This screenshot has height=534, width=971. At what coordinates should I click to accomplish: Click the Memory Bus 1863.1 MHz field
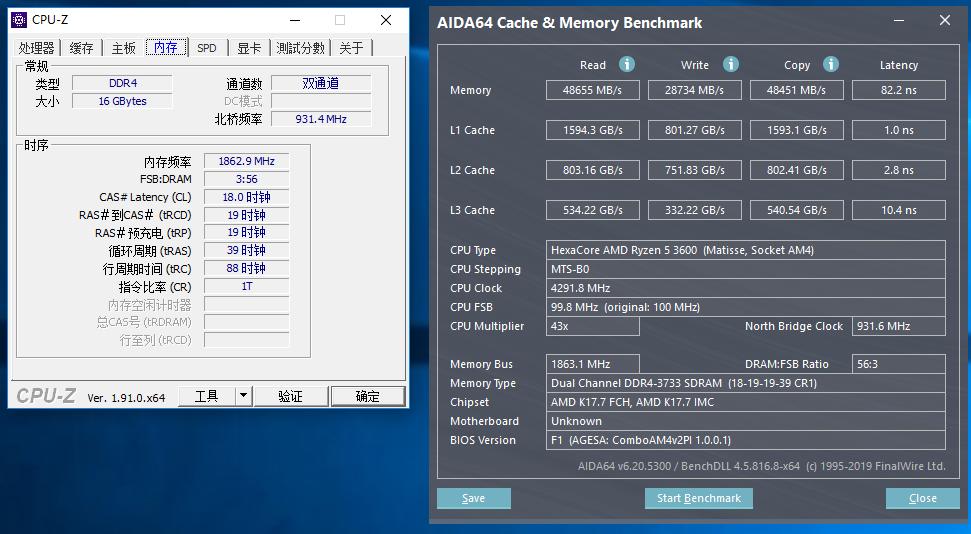pyautogui.click(x=593, y=364)
